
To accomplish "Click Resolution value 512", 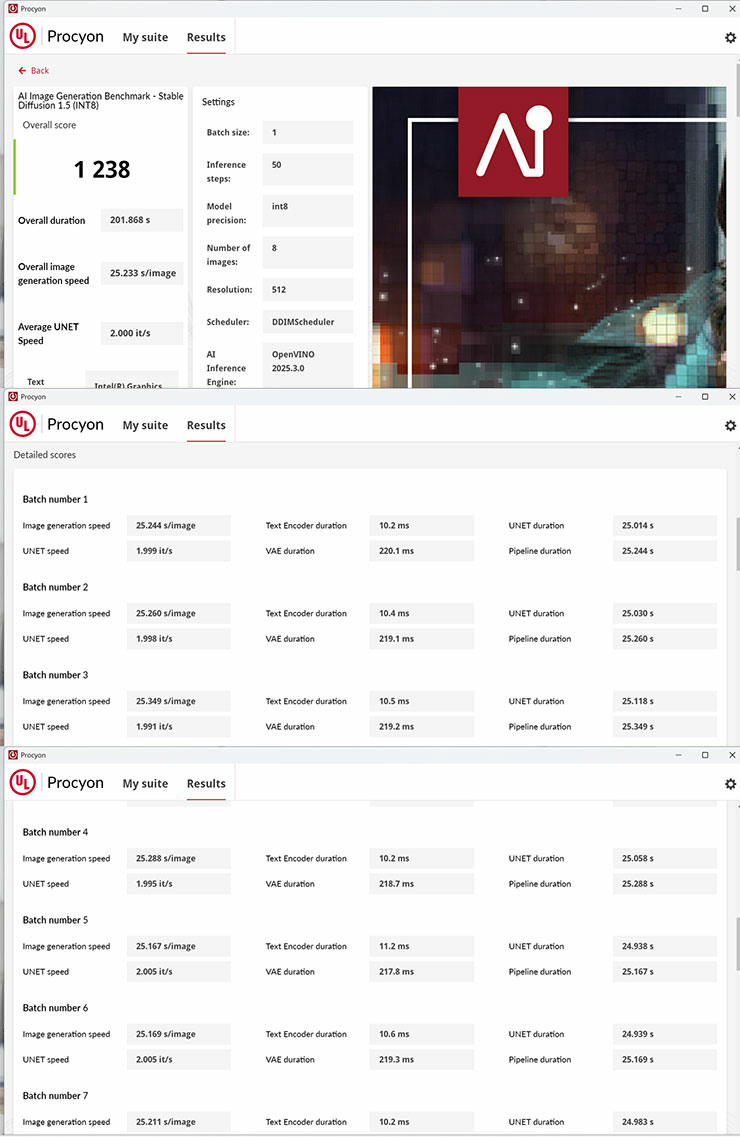I will coord(307,289).
